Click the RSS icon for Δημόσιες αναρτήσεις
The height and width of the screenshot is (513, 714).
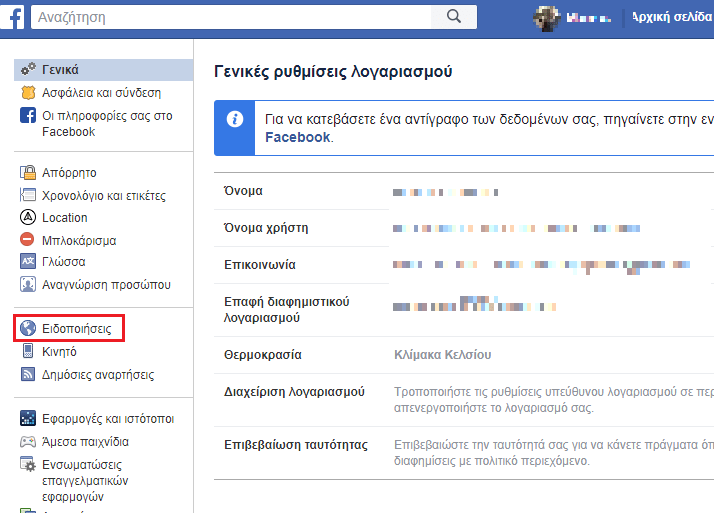click(x=28, y=374)
